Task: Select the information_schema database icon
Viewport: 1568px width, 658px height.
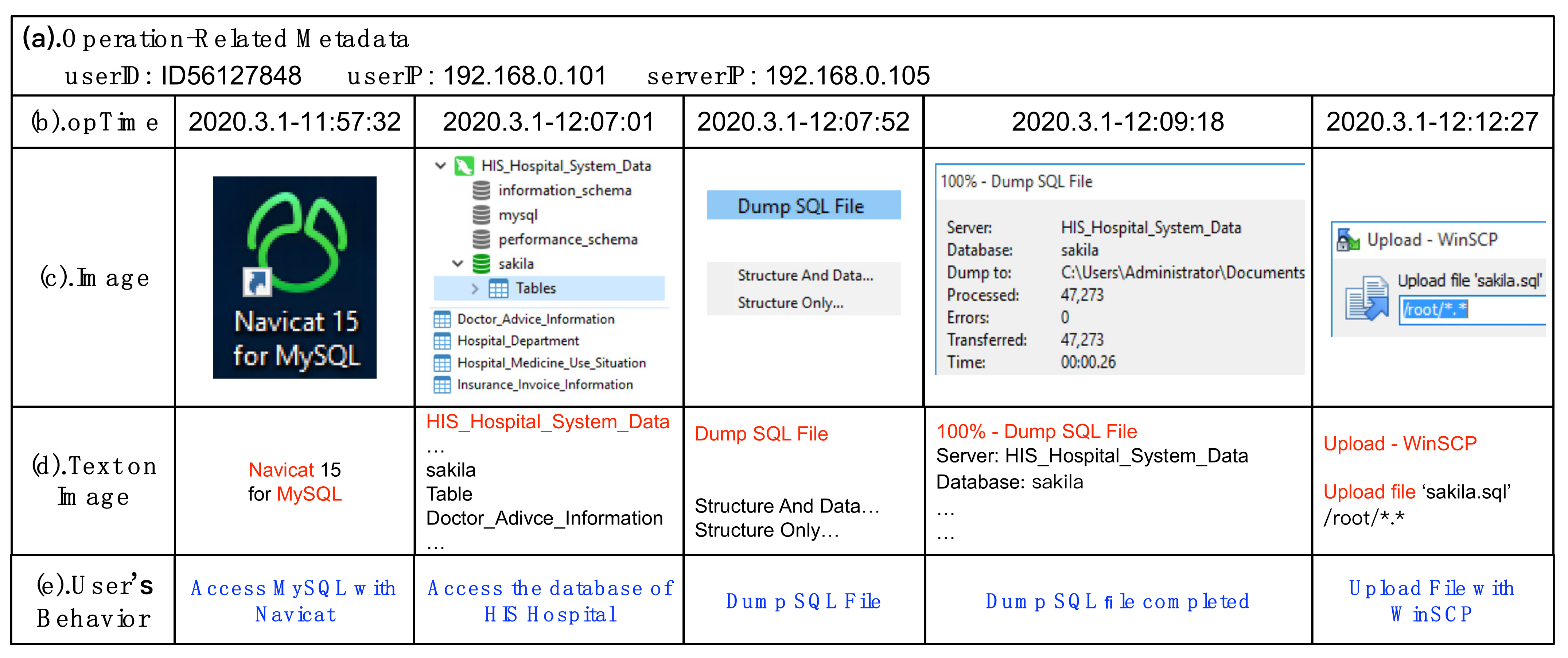Action: (x=482, y=191)
